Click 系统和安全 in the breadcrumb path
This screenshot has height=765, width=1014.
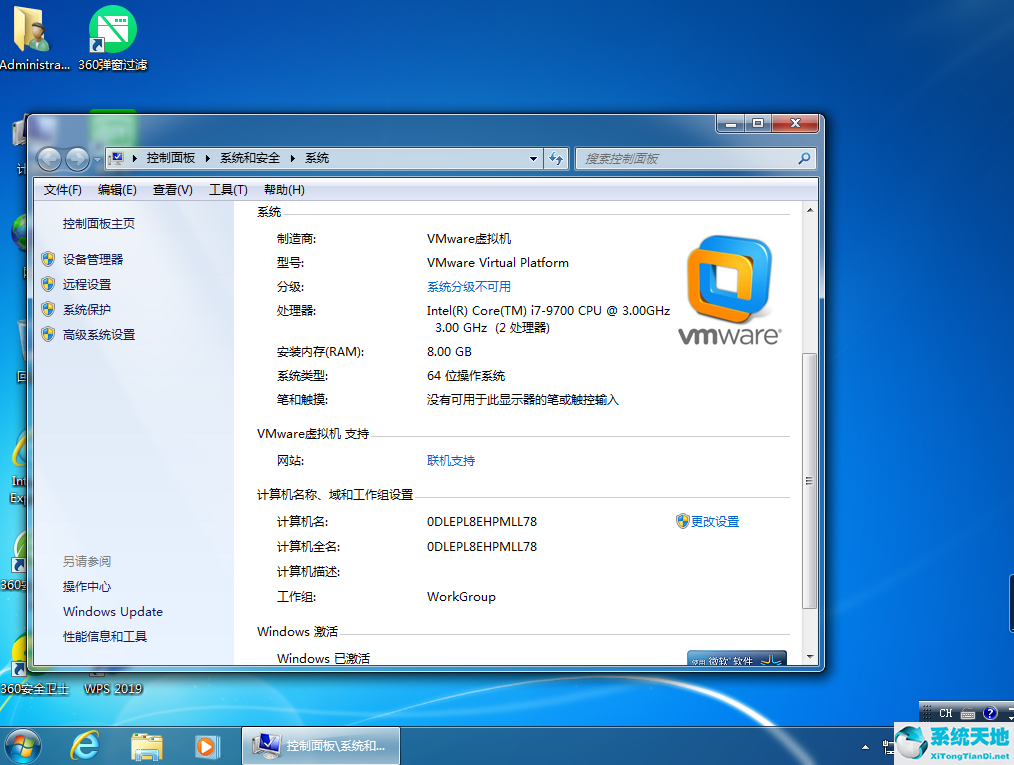tap(250, 158)
